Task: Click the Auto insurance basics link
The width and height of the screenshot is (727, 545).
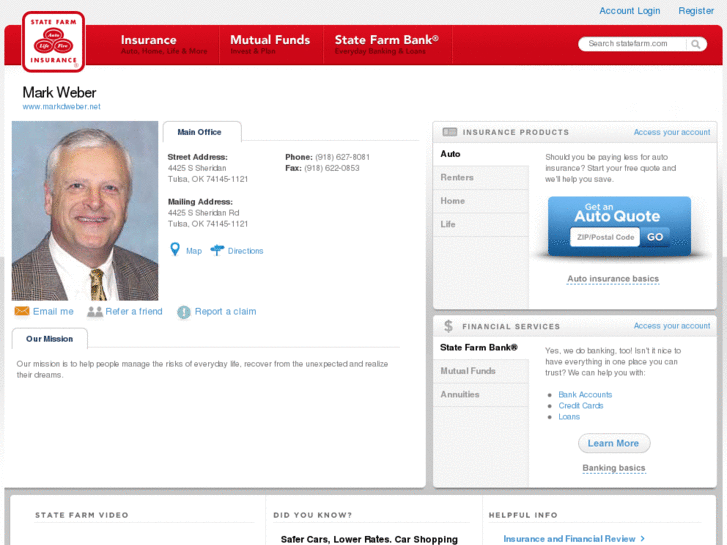Action: click(613, 279)
